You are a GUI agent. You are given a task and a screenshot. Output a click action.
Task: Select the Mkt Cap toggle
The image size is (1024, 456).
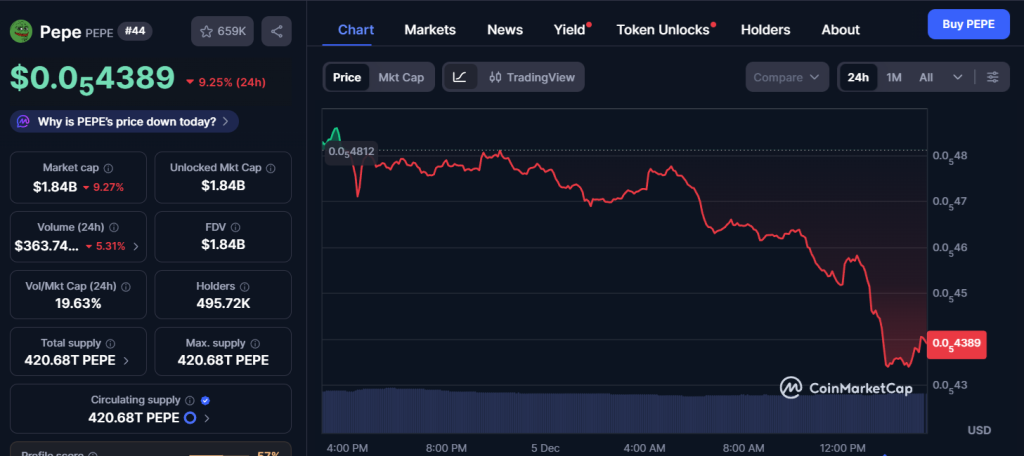[401, 77]
